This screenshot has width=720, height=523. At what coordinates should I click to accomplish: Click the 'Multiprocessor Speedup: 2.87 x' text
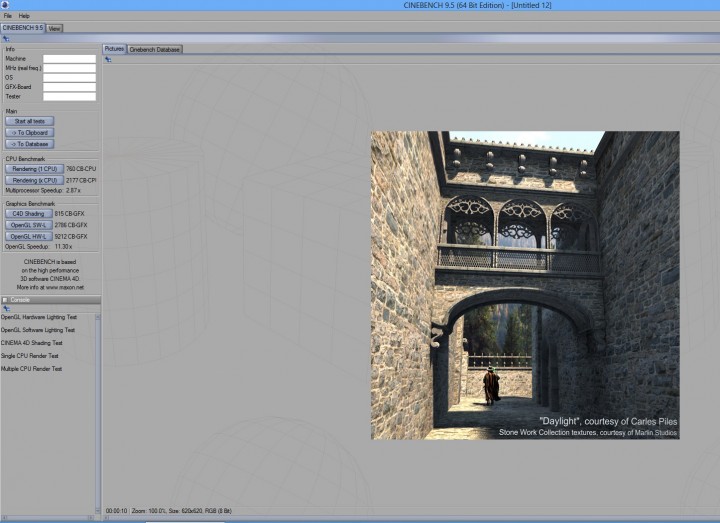tap(43, 191)
